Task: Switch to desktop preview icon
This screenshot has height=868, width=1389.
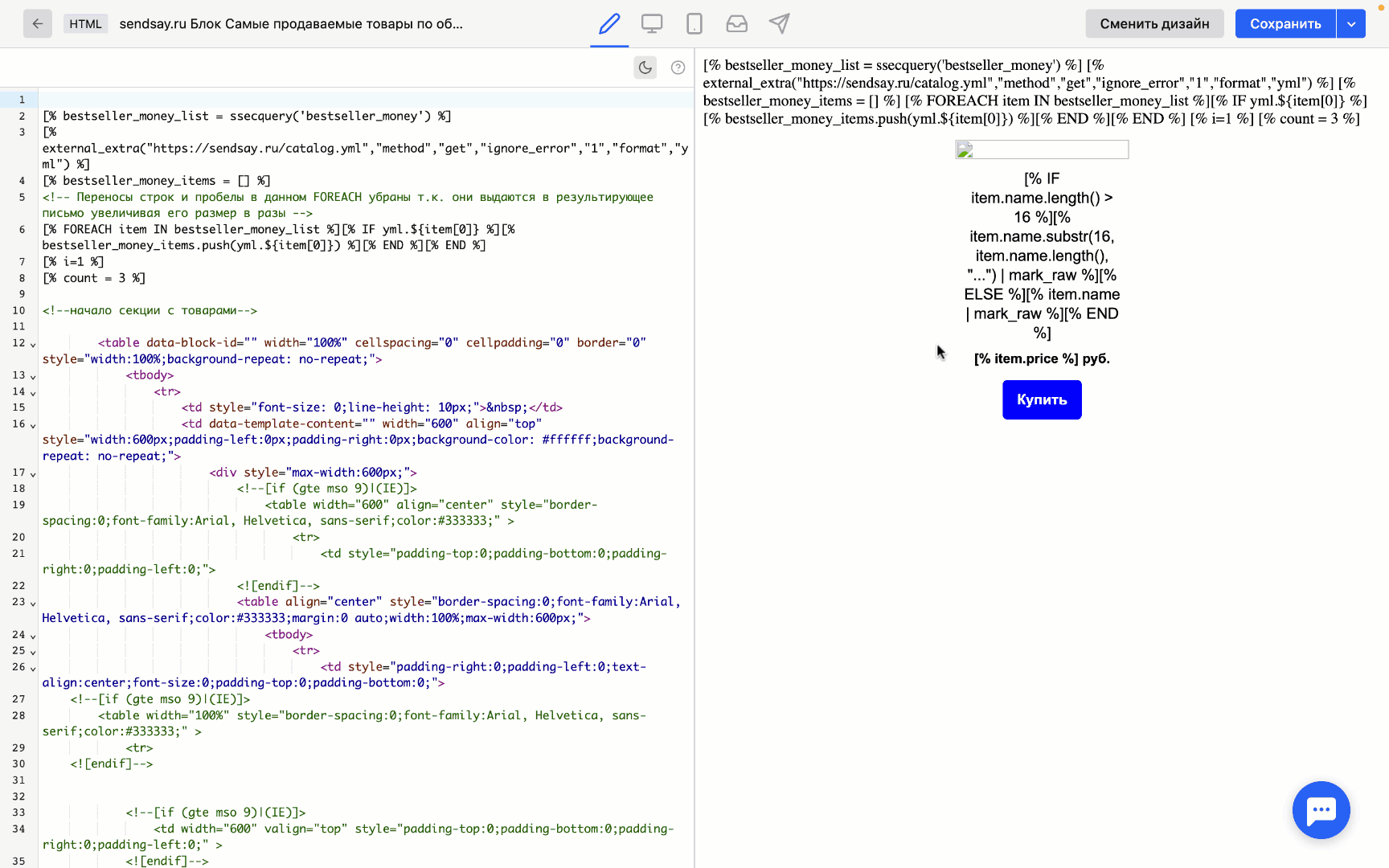Action: (x=652, y=24)
